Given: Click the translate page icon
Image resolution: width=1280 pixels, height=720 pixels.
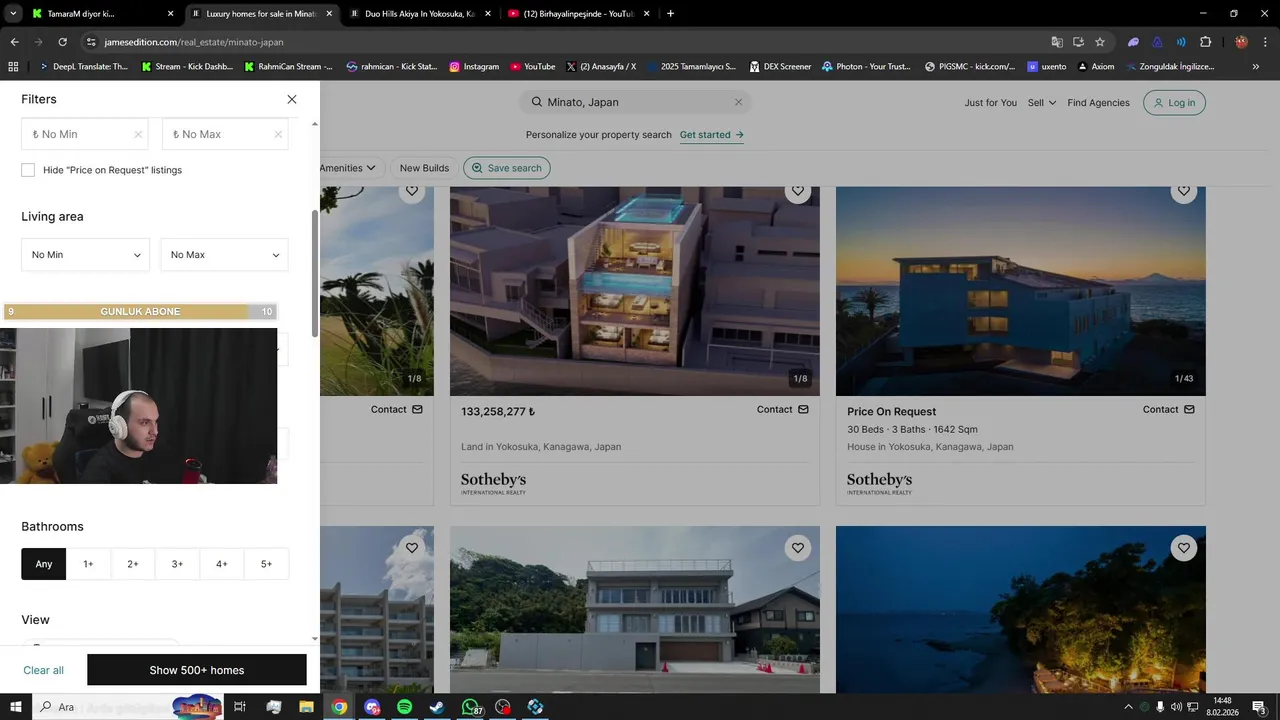Looking at the screenshot, I should coord(1057,42).
